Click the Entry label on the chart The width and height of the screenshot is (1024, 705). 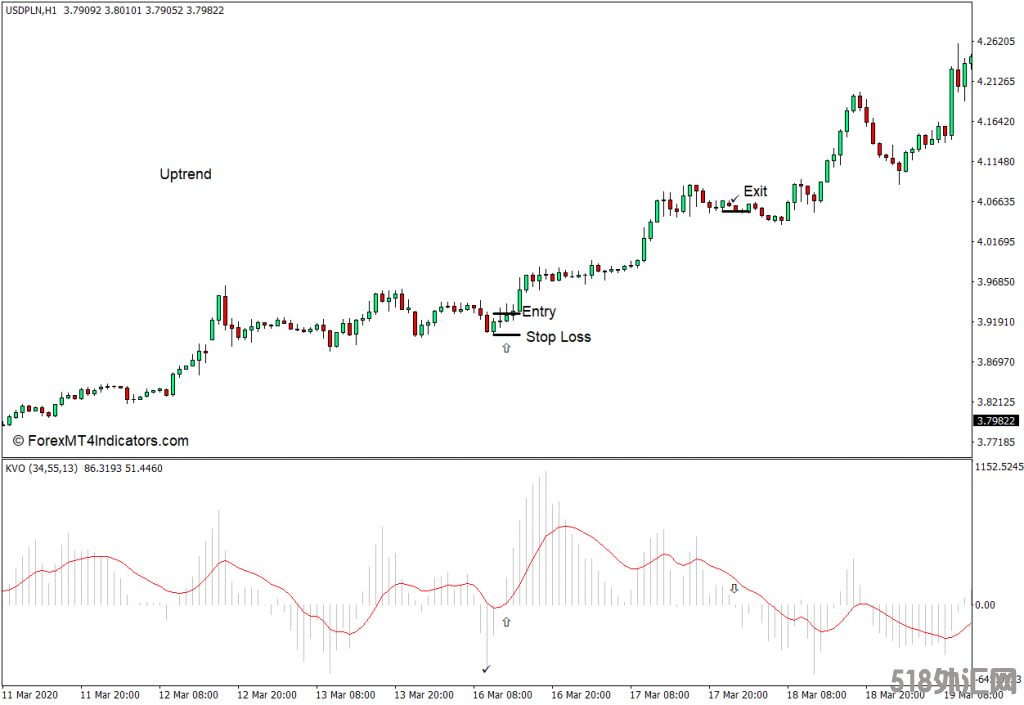[539, 311]
